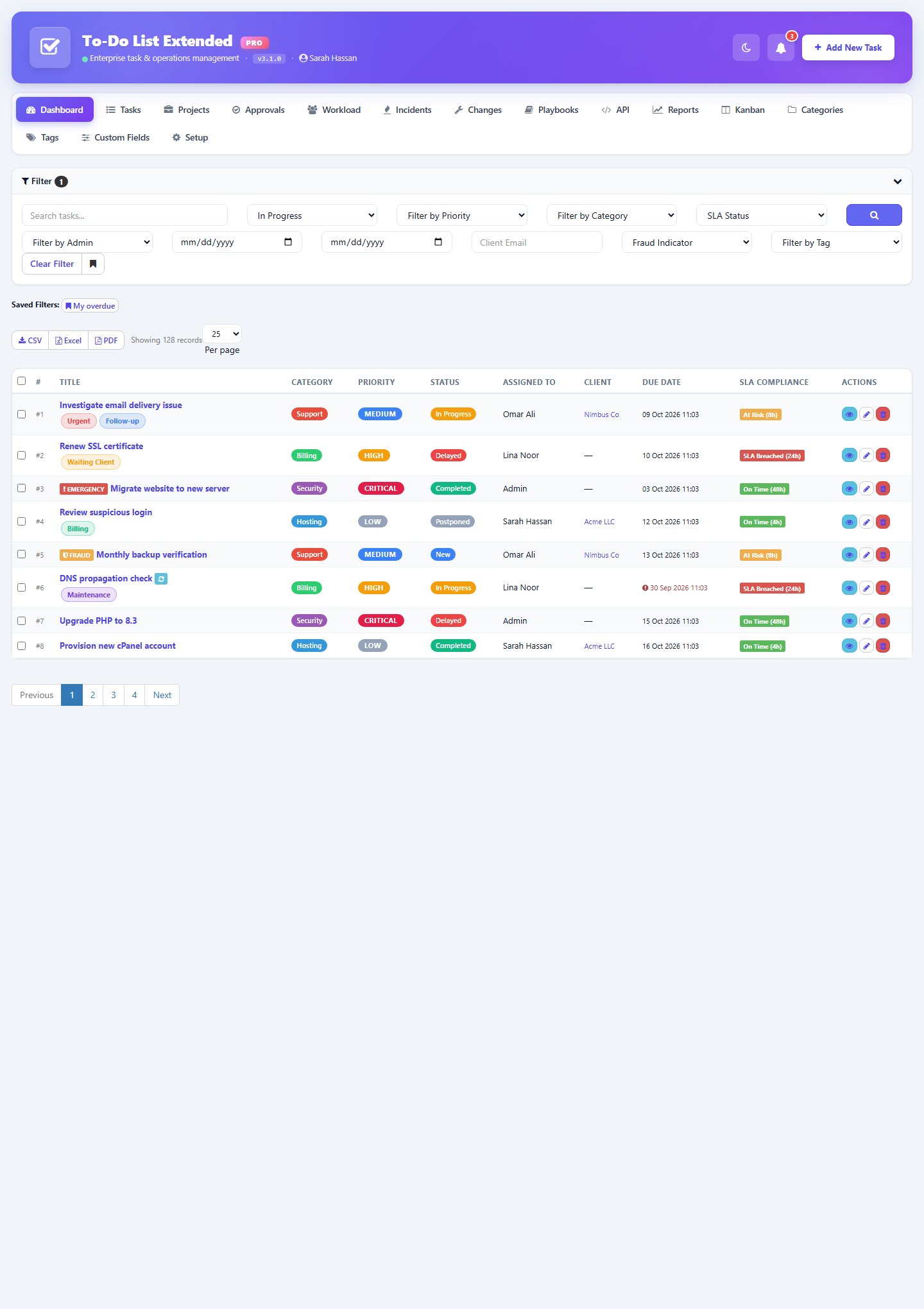Expand 'Filter by Category' dropdown
This screenshot has width=924, height=1309.
pos(612,216)
